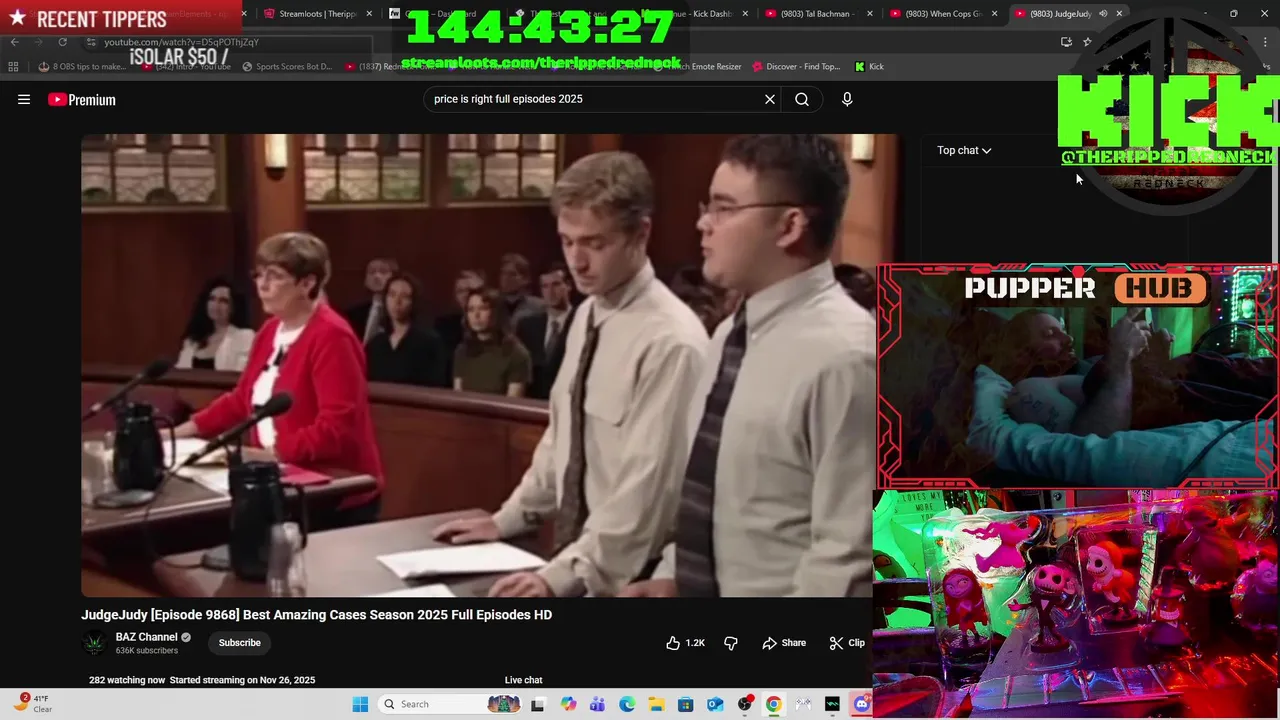
Task: Click the Live chat label
Action: (523, 680)
